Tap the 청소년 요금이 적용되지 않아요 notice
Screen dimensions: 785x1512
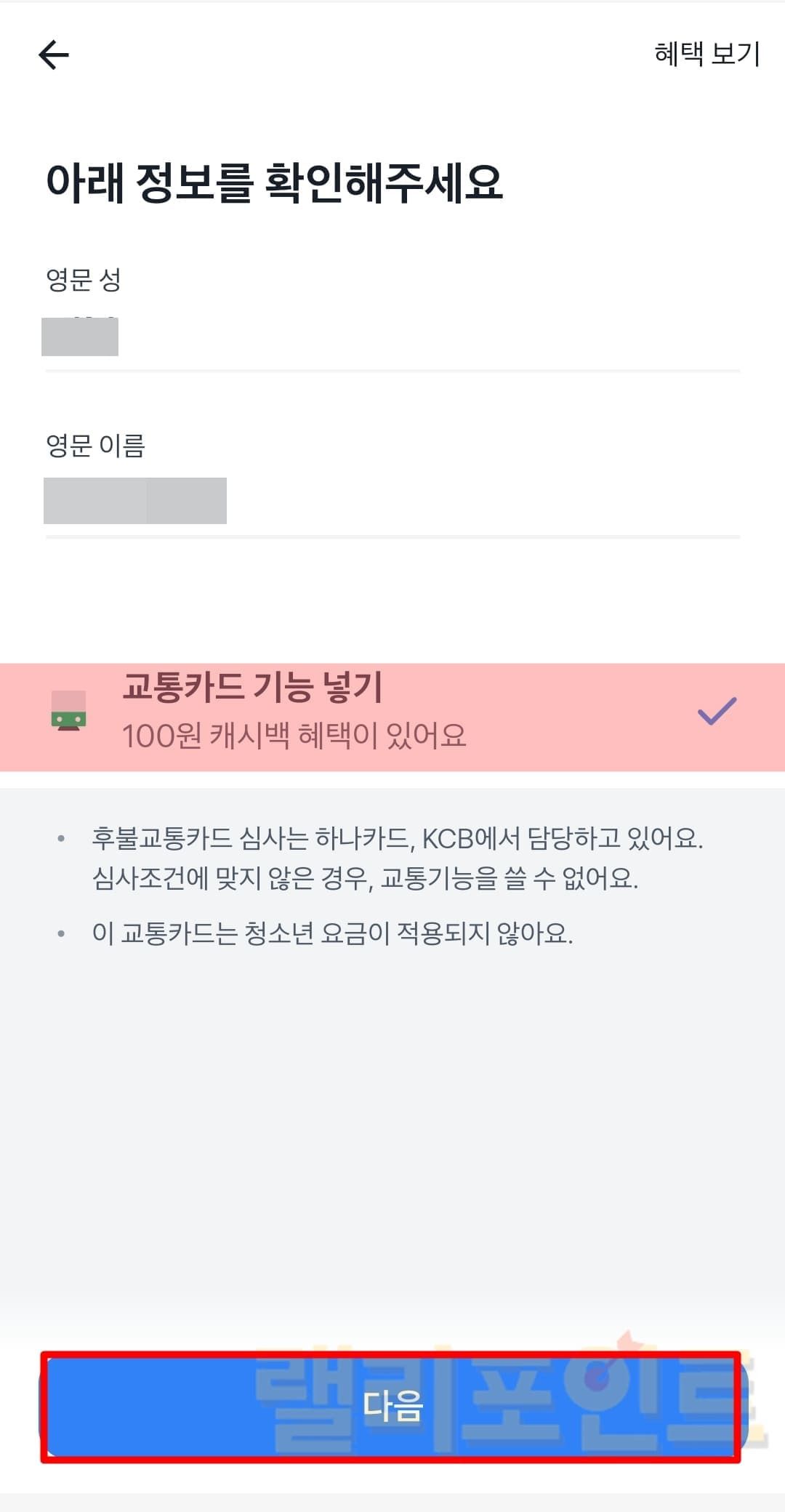pyautogui.click(x=332, y=933)
